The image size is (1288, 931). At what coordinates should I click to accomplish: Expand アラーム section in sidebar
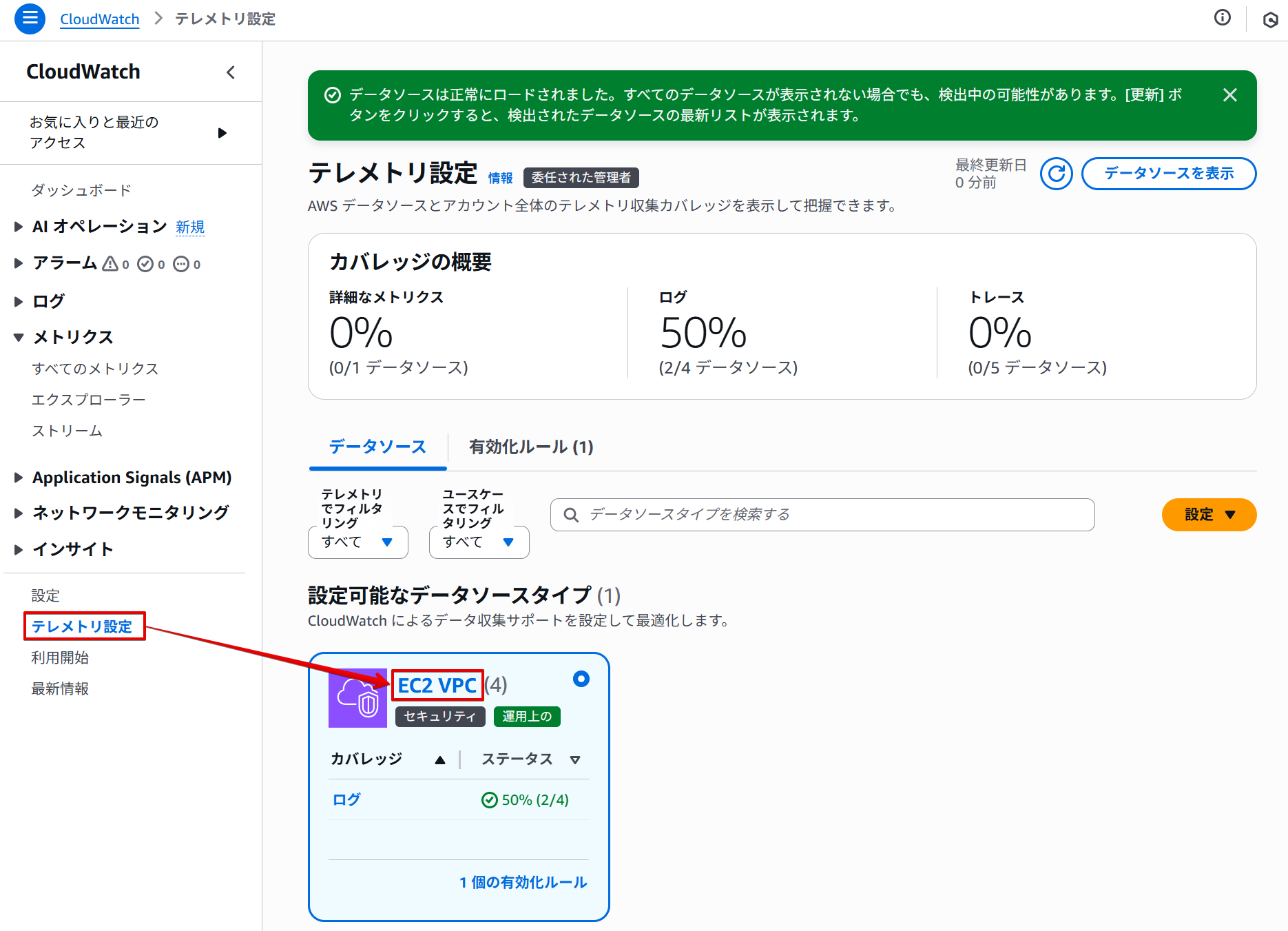19,263
